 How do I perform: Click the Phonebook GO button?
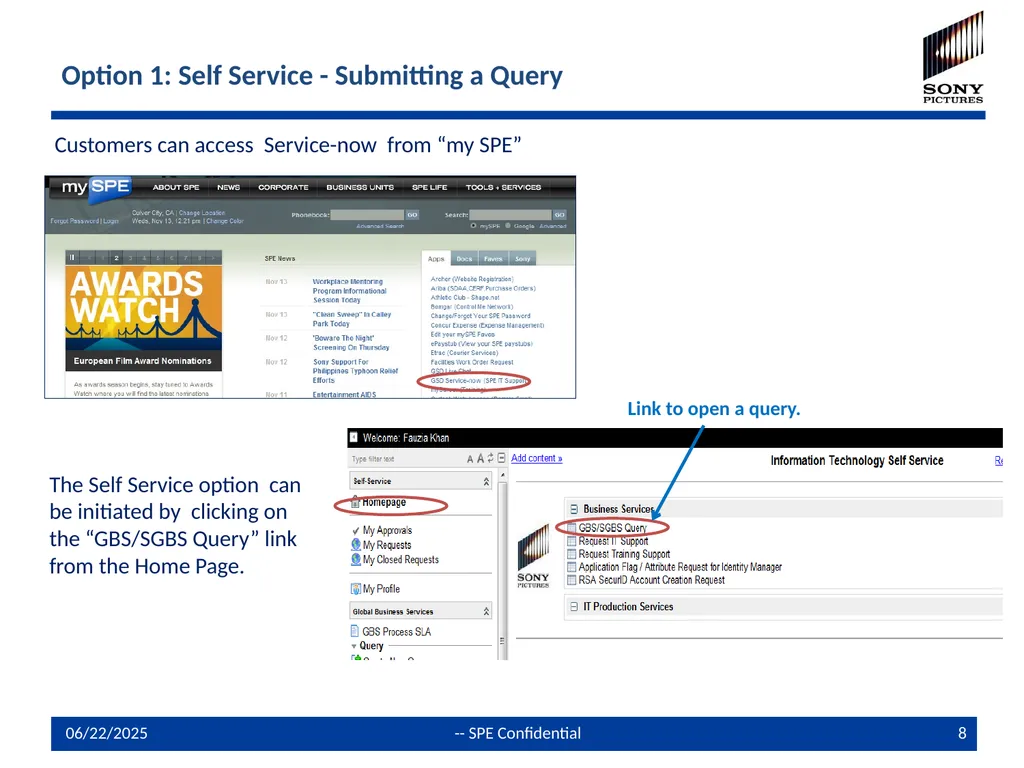click(412, 215)
